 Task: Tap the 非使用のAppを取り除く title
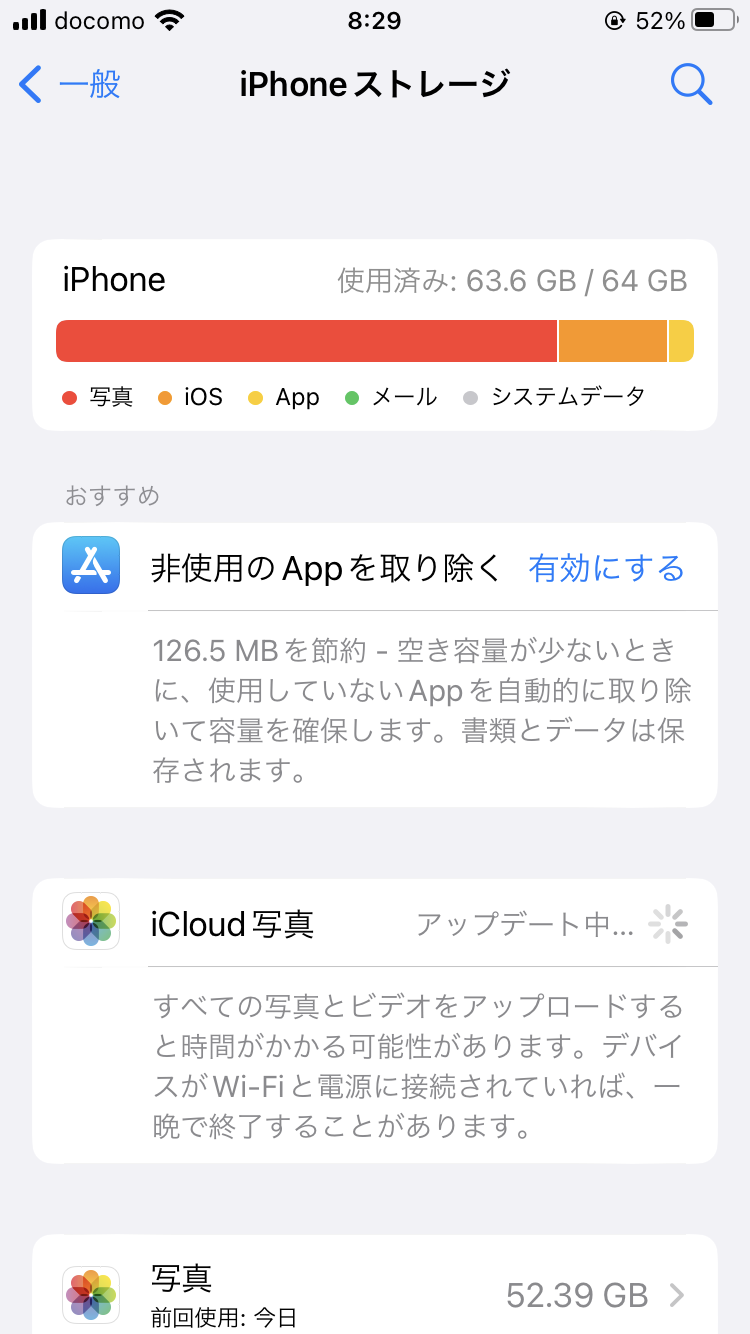point(325,569)
